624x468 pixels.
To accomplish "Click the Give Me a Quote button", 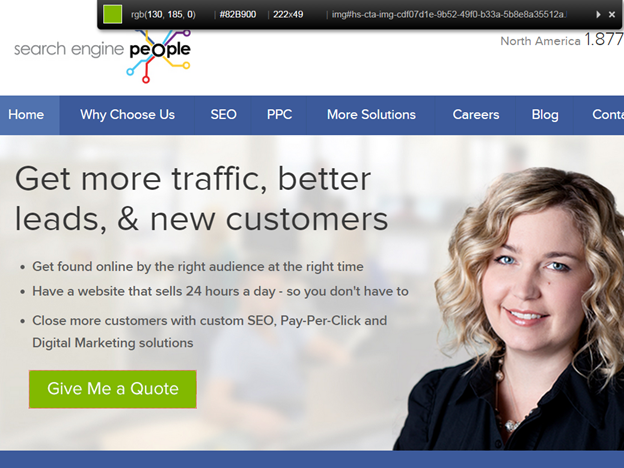I will 113,389.
